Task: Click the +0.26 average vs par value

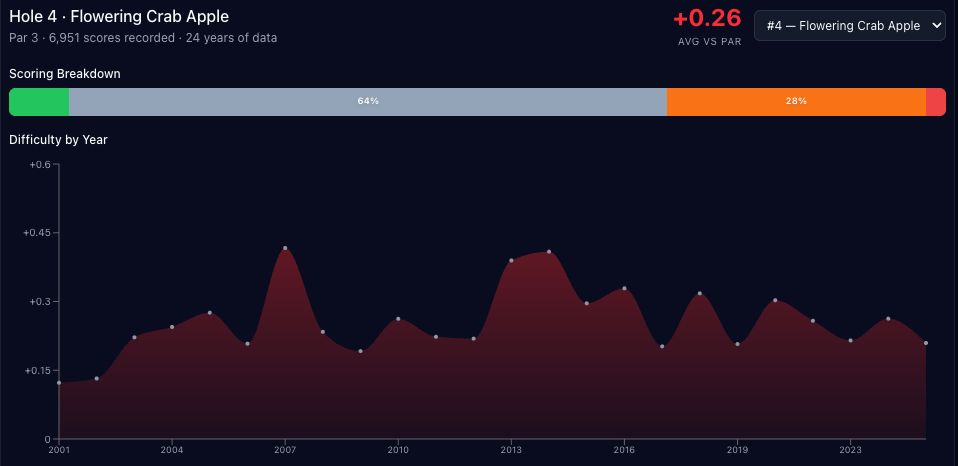Action: [707, 19]
